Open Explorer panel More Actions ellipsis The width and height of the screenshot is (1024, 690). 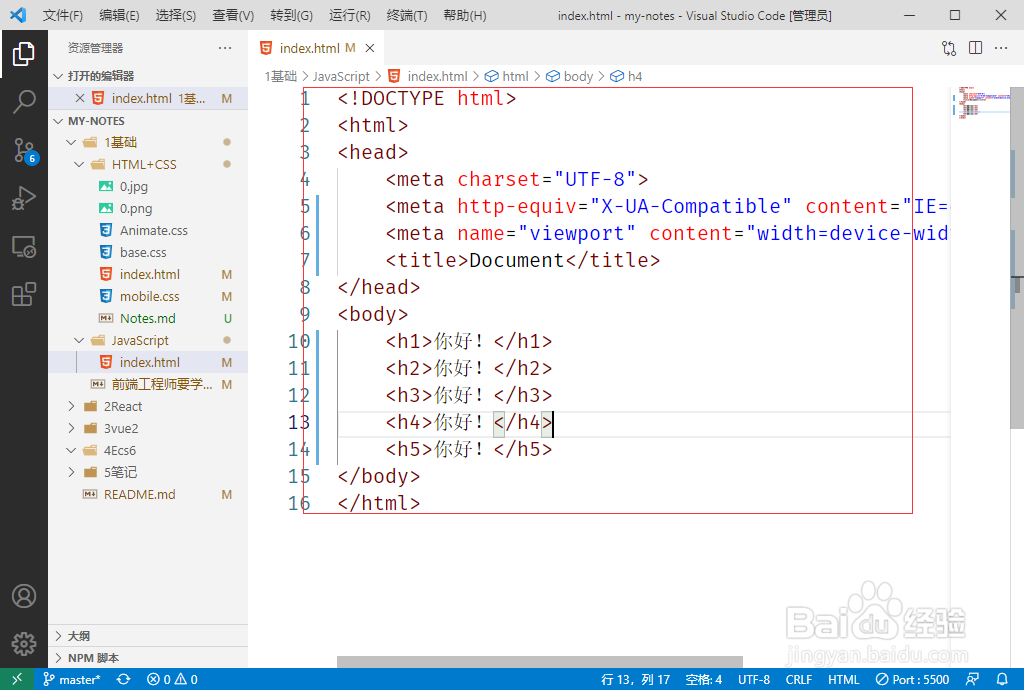[225, 48]
